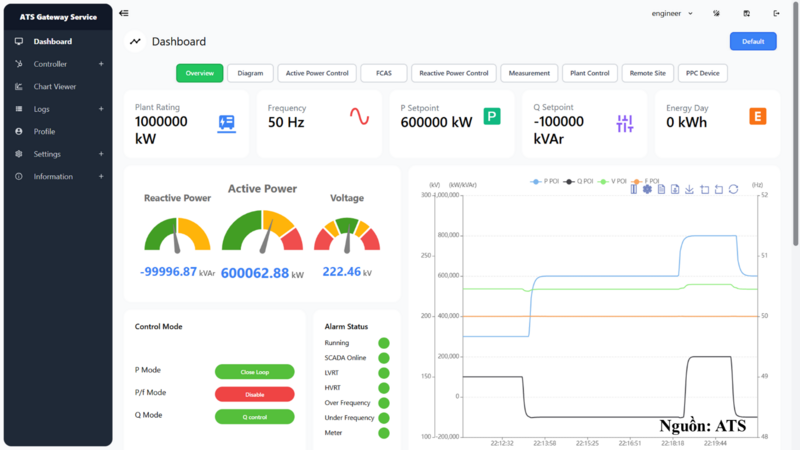The height and width of the screenshot is (450, 800).
Task: Click the Meter alarm green indicator
Action: (x=384, y=433)
